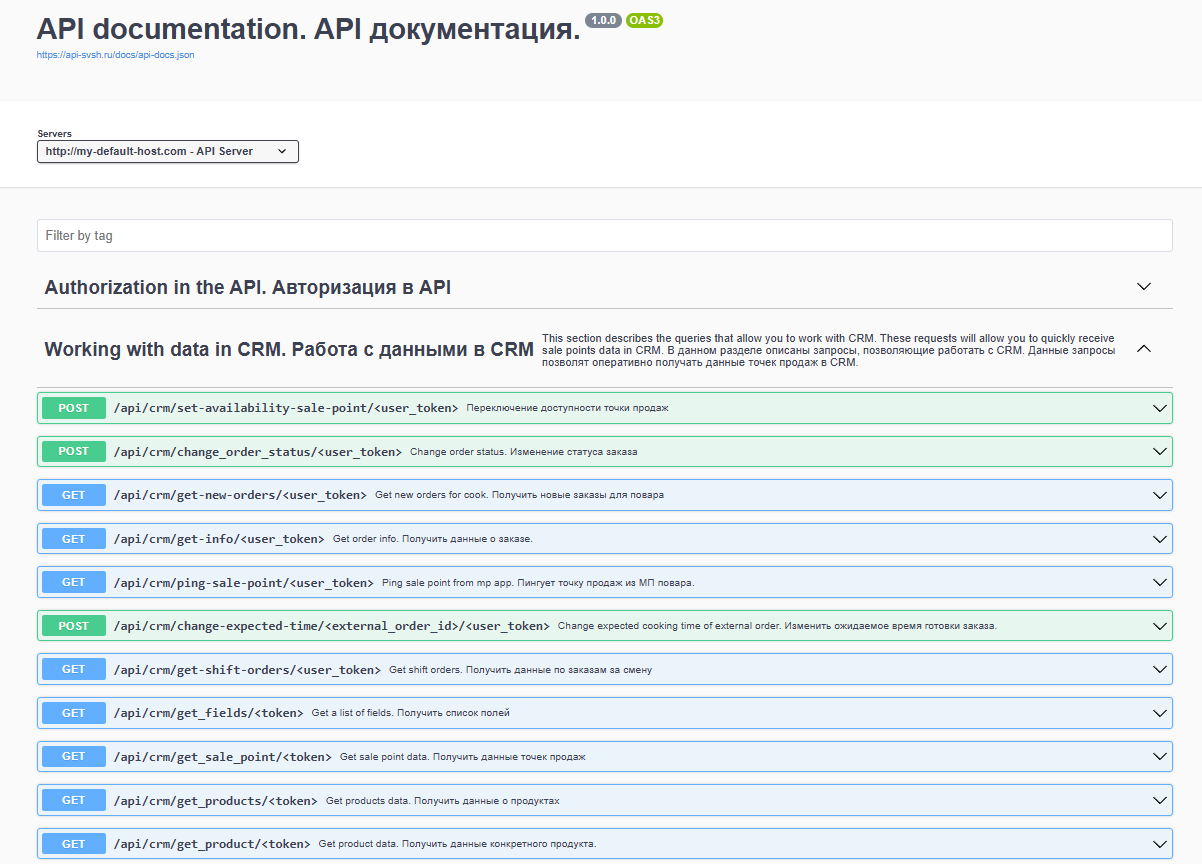The height and width of the screenshot is (864, 1202).
Task: Click GET badge of get_products
Action: click(74, 801)
